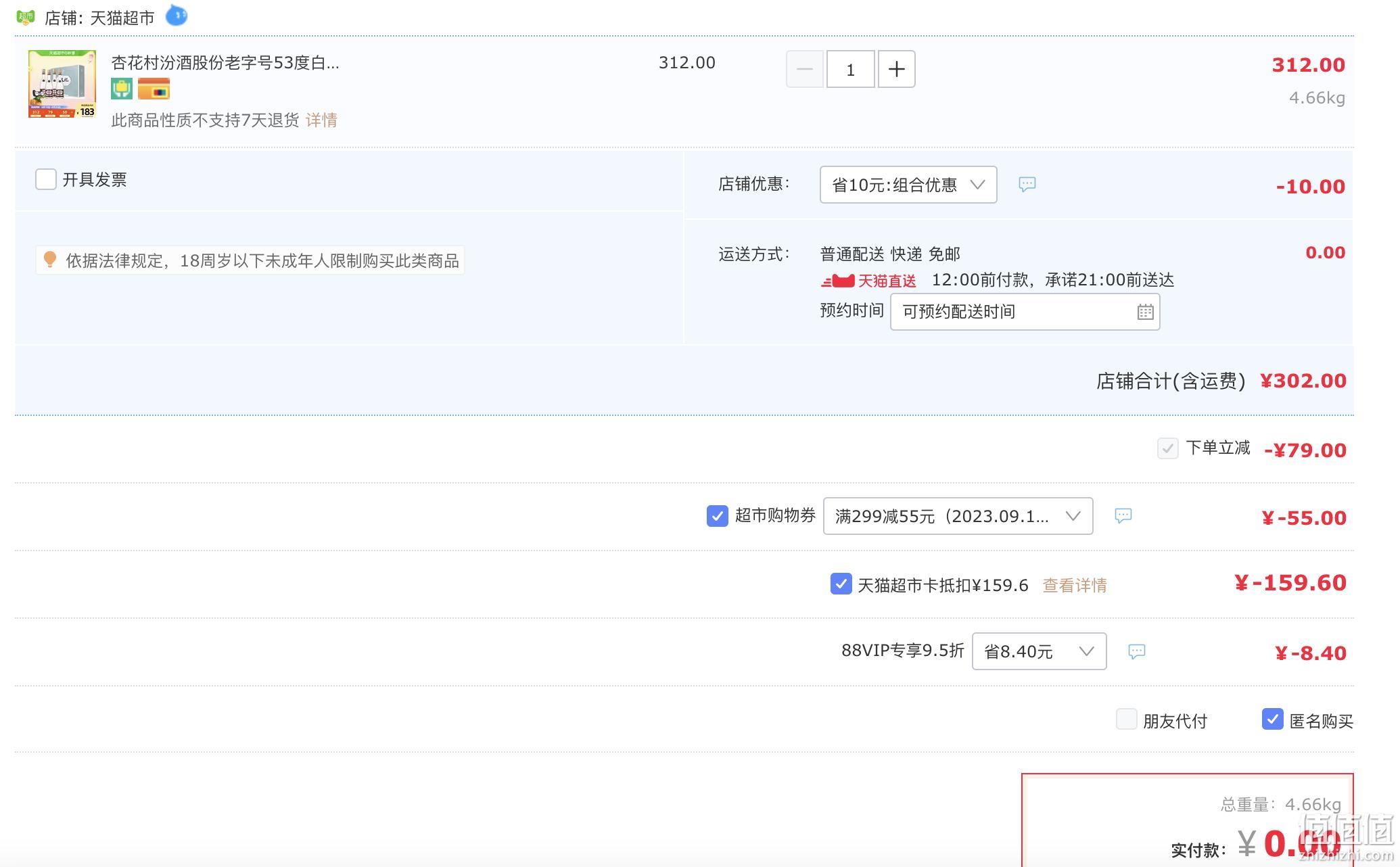Click the lightbulb icon in the age restriction notice
1400x867 pixels.
click(49, 260)
